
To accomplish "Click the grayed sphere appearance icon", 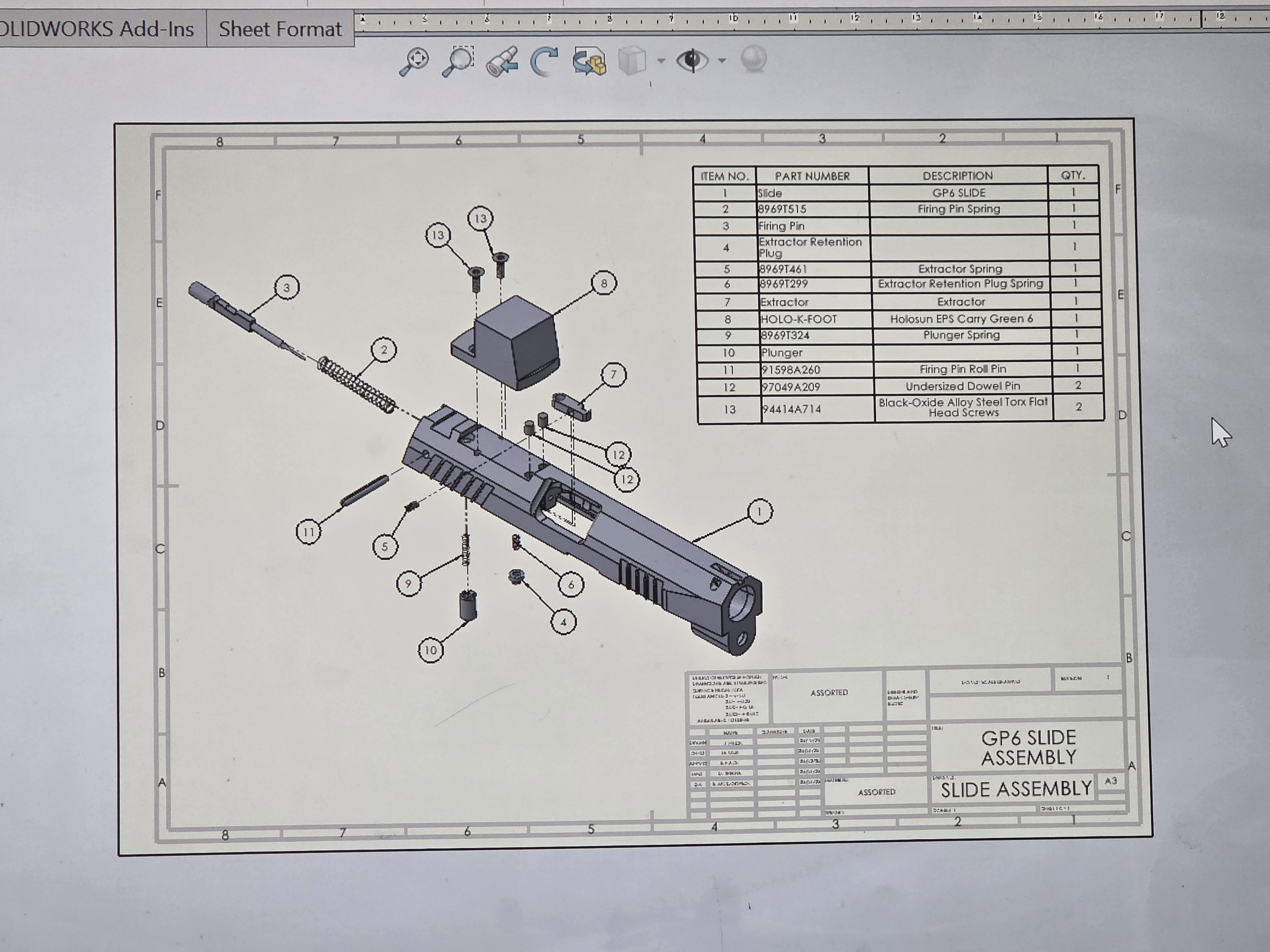I will (754, 59).
